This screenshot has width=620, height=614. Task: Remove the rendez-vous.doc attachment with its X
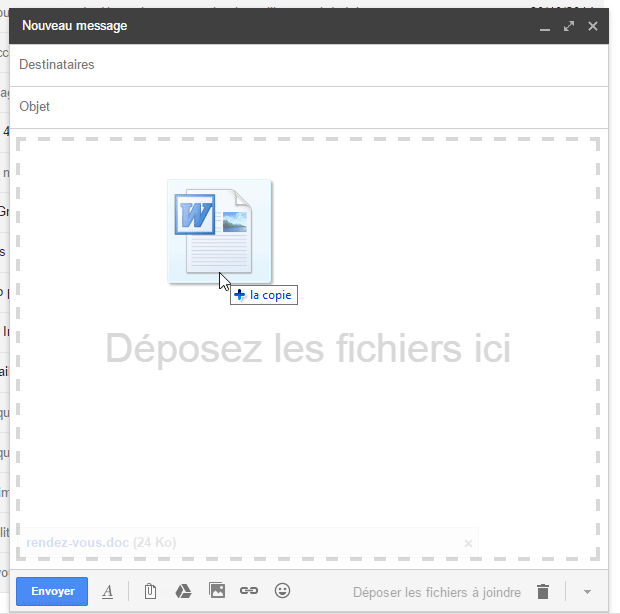coord(468,544)
